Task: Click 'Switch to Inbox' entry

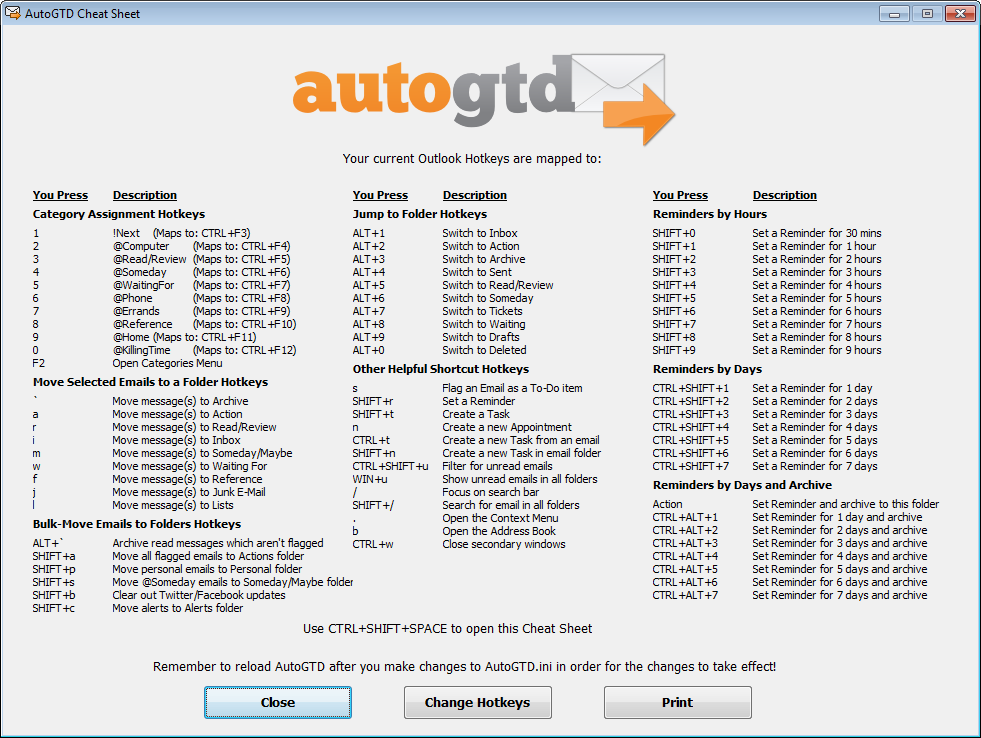Action: click(480, 233)
